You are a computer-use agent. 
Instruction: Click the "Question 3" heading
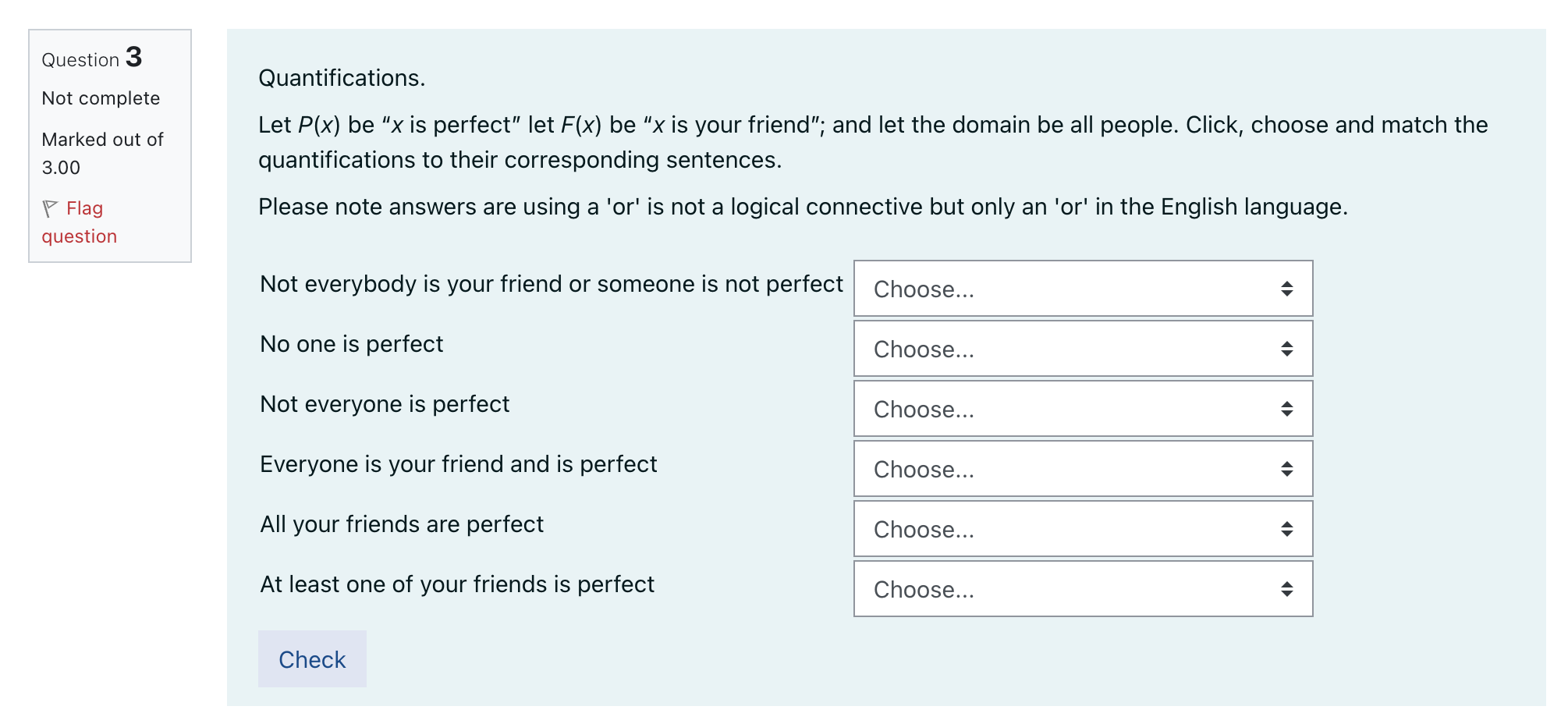pos(92,58)
